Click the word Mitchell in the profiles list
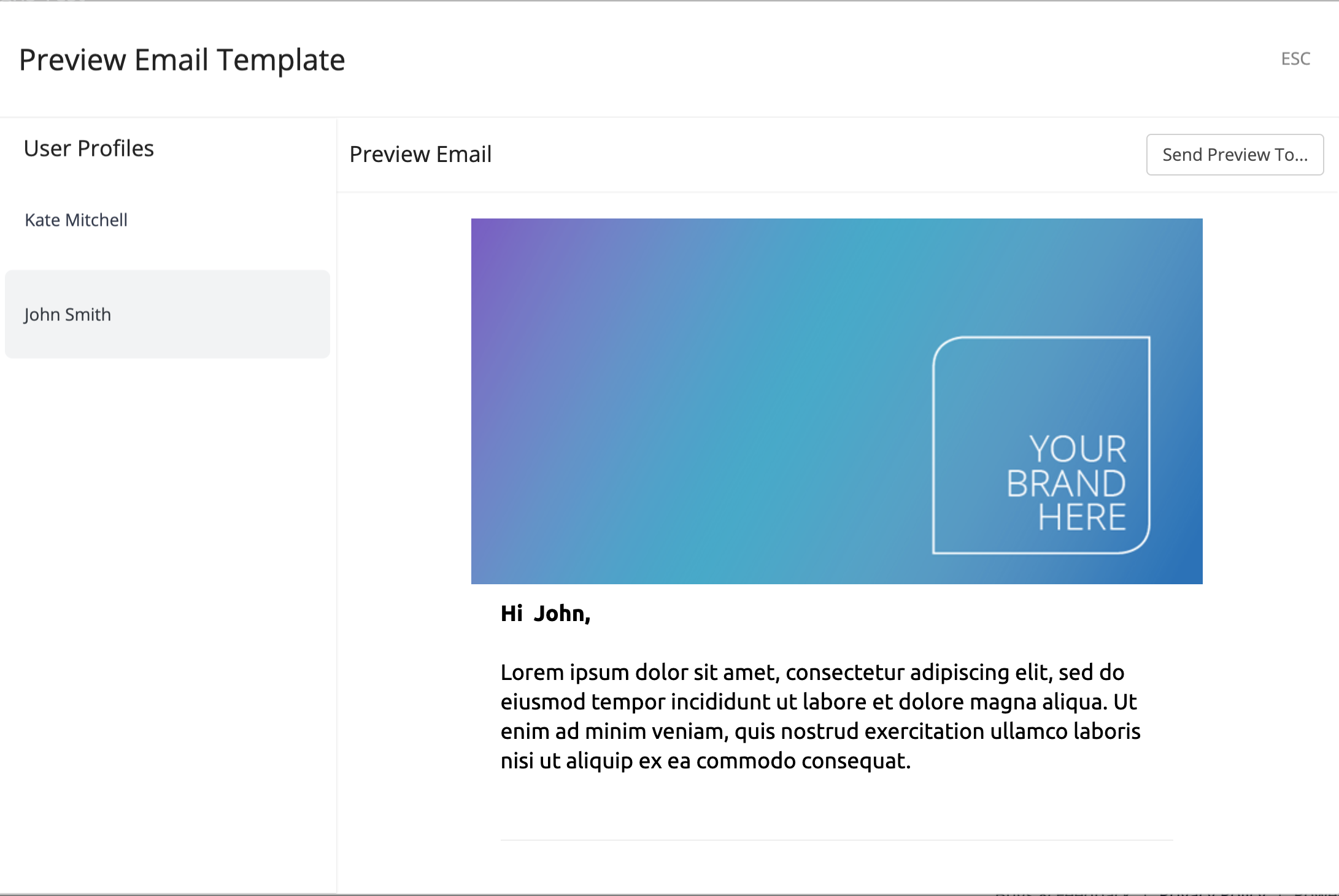The height and width of the screenshot is (896, 1339). pyautogui.click(x=96, y=220)
